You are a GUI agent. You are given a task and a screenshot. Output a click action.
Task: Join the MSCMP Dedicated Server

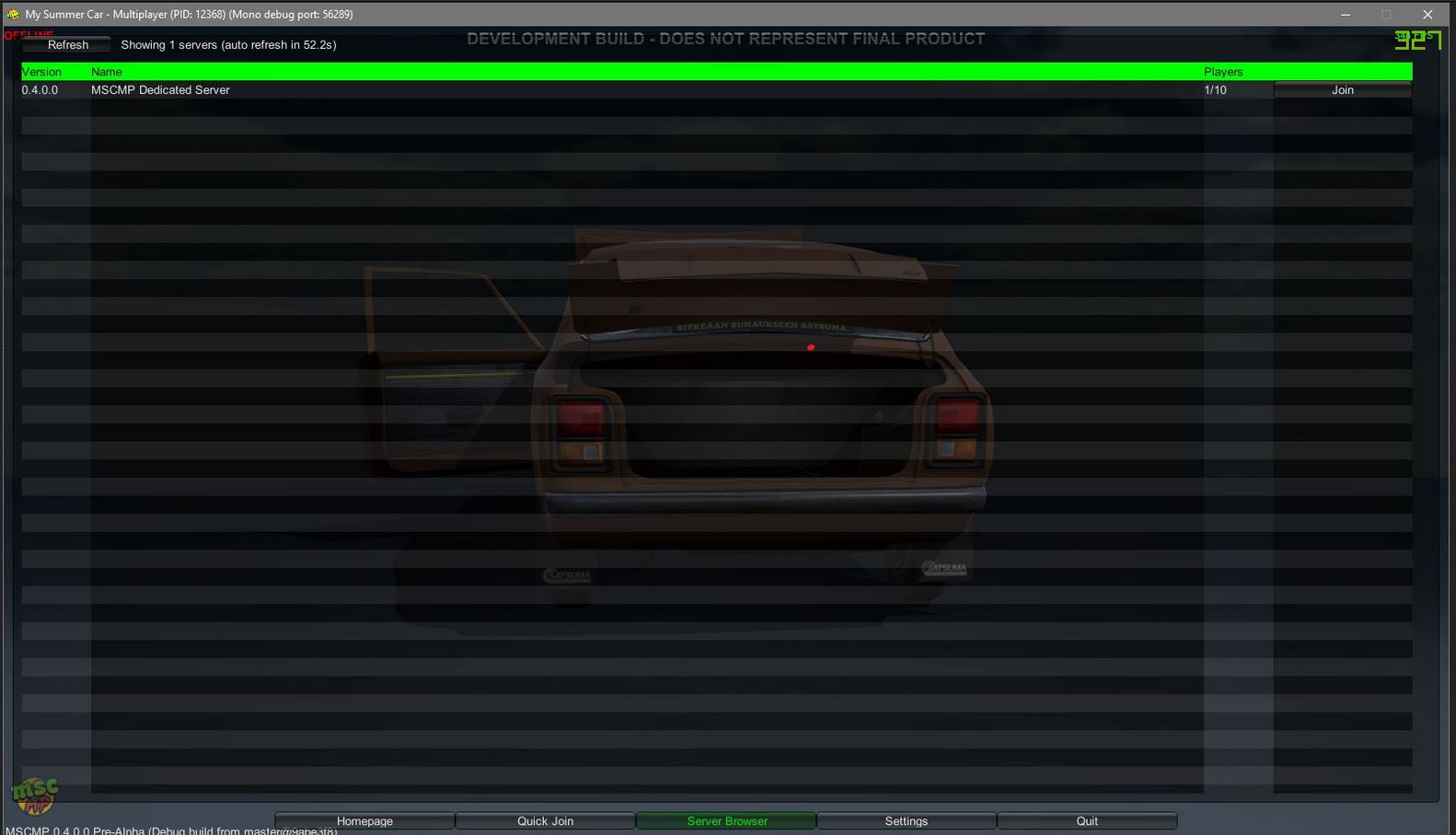tap(1342, 89)
